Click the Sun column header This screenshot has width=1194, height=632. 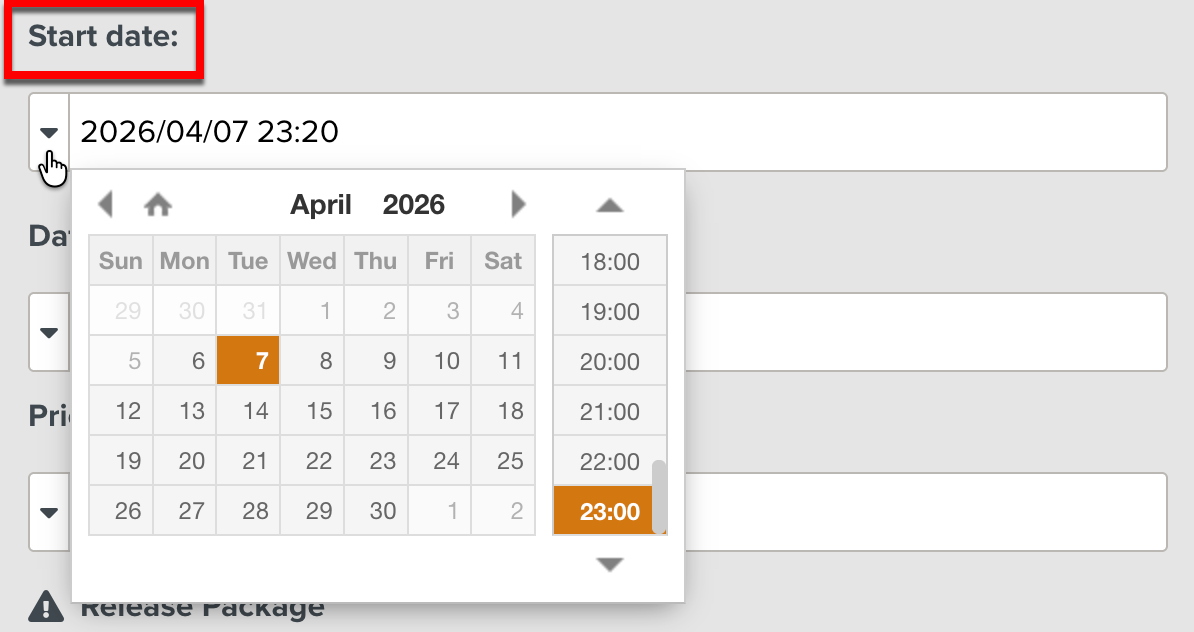[120, 260]
